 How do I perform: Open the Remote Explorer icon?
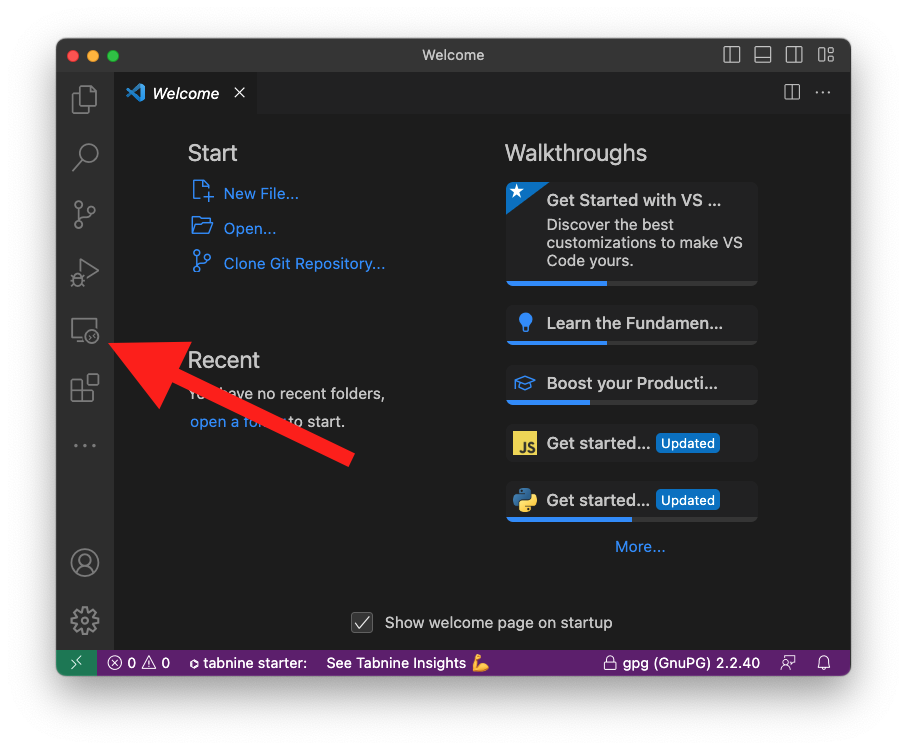[85, 330]
